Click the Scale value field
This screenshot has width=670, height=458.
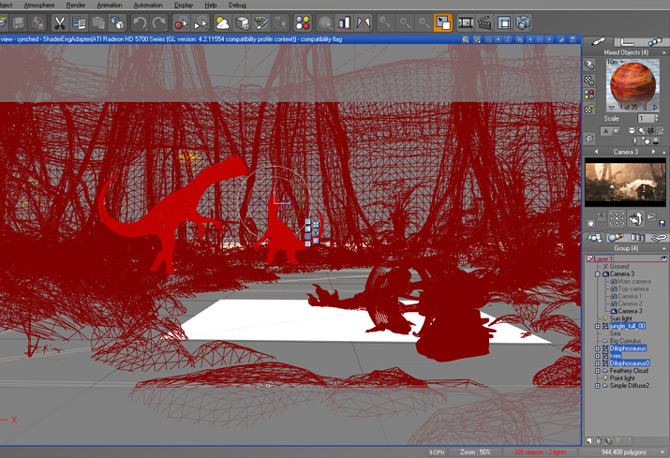(646, 118)
